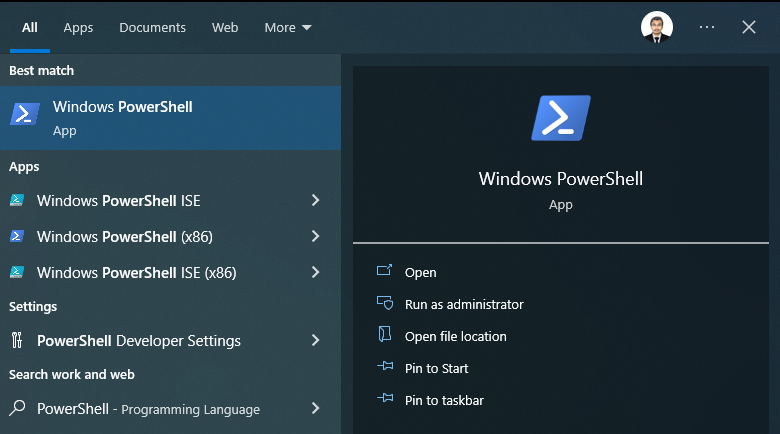Select the All search tab
780x434 pixels.
click(x=30, y=27)
